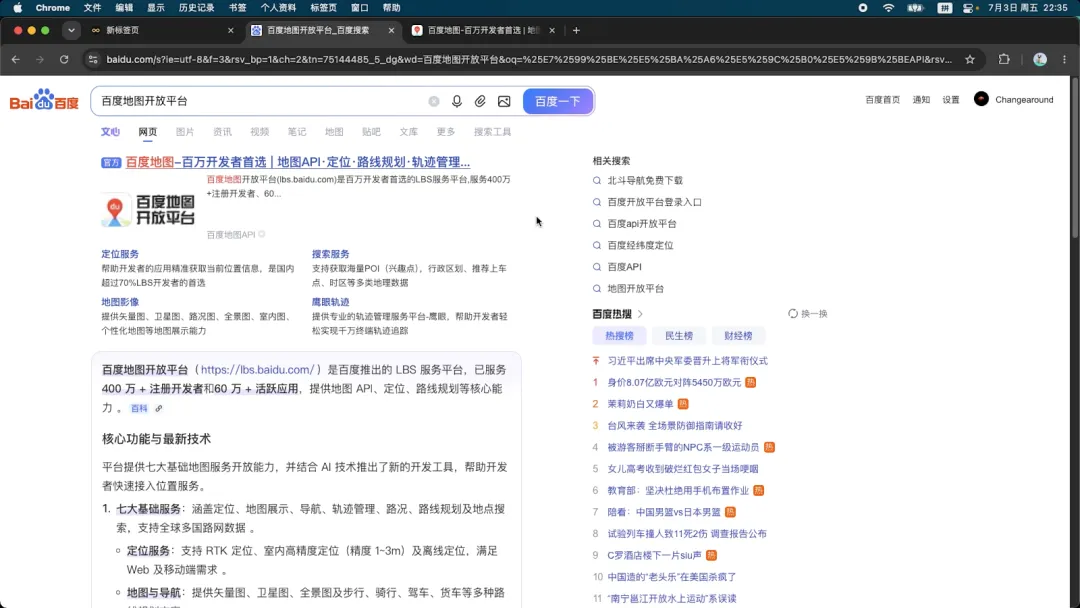Click related search 百度api开放平台
The height and width of the screenshot is (608, 1080).
pos(642,224)
